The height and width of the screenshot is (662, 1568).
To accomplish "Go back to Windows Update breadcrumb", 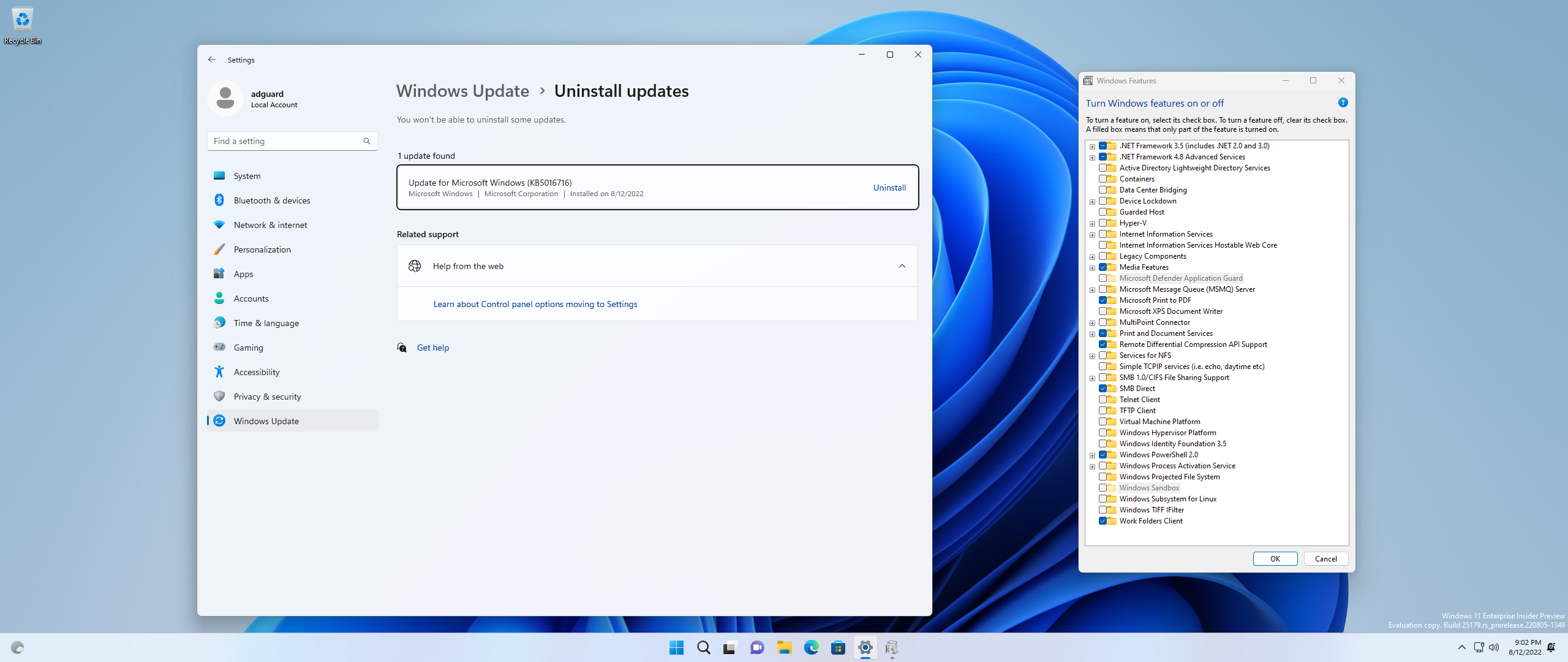I will 462,91.
